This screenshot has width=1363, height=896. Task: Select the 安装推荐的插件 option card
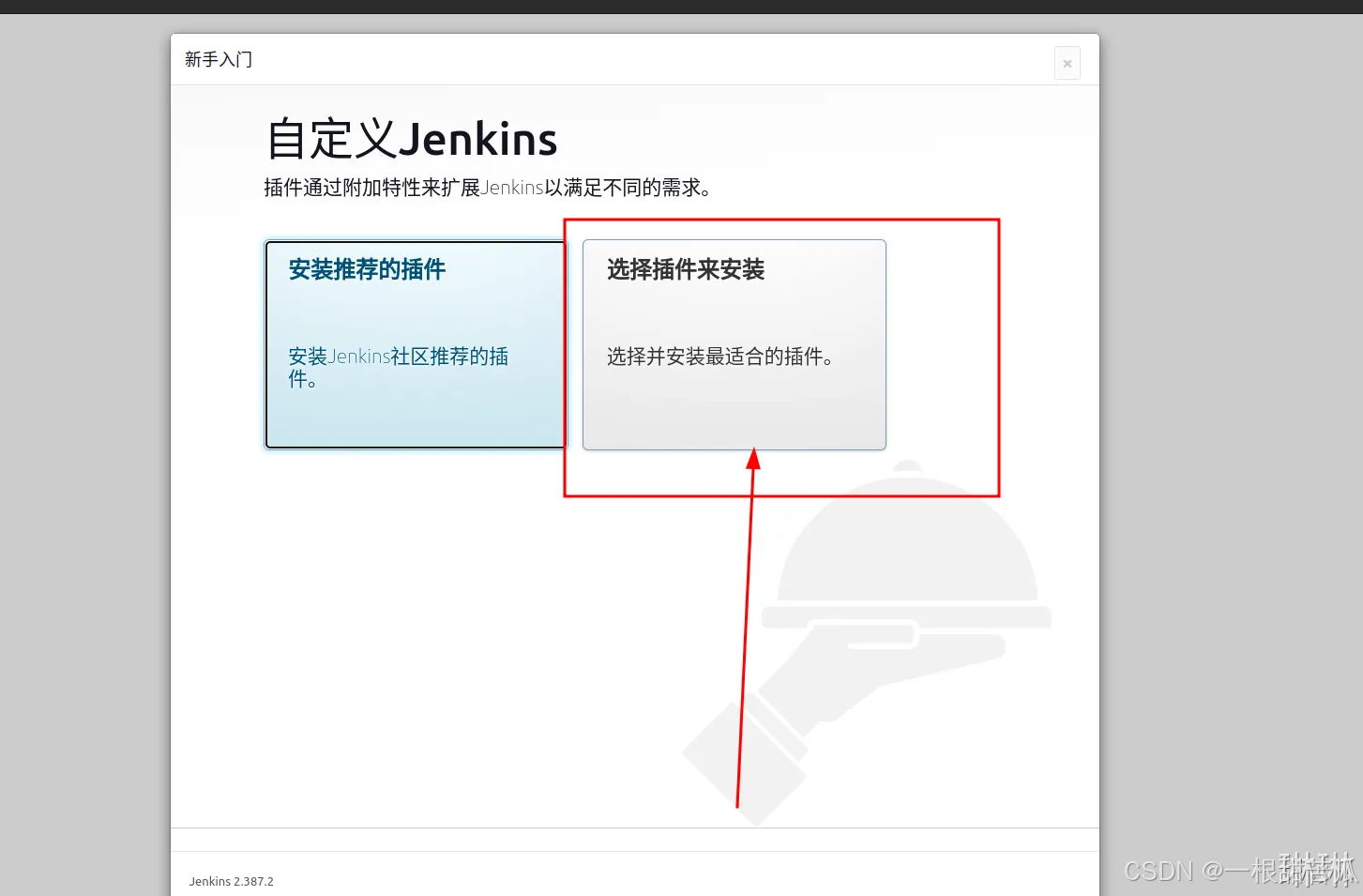pyautogui.click(x=416, y=344)
